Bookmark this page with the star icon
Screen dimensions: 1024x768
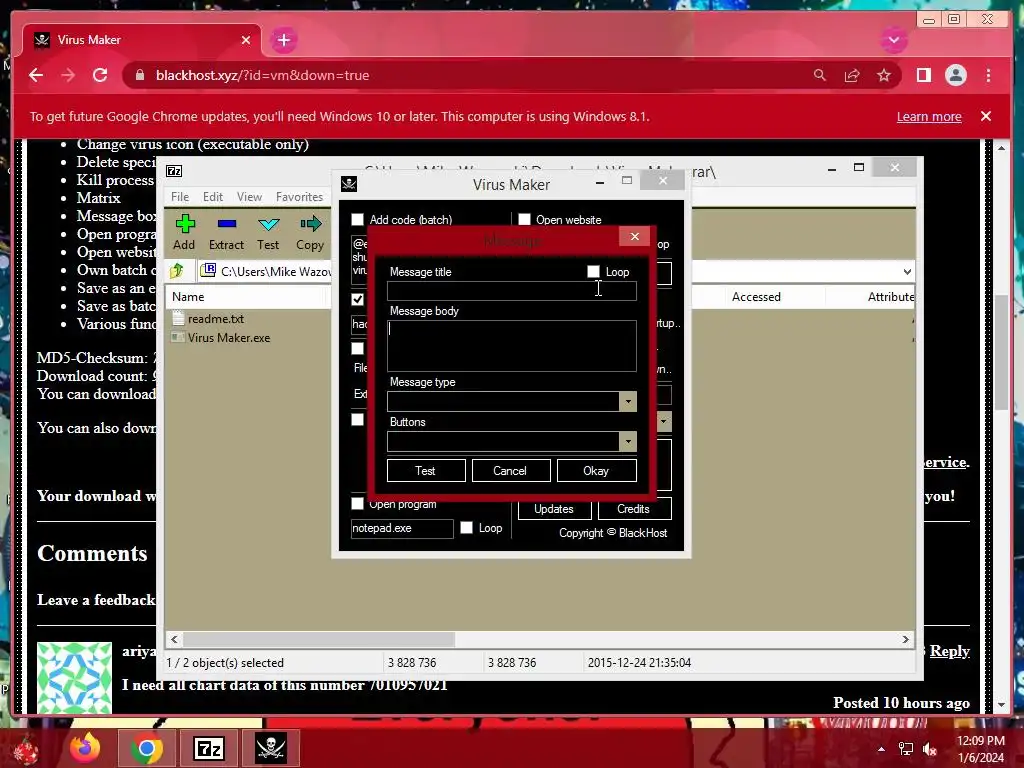(884, 75)
